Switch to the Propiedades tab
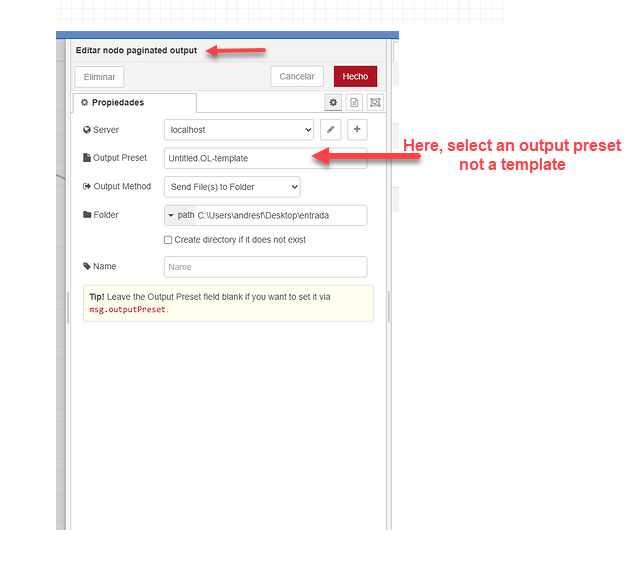The width and height of the screenshot is (627, 569). (134, 103)
